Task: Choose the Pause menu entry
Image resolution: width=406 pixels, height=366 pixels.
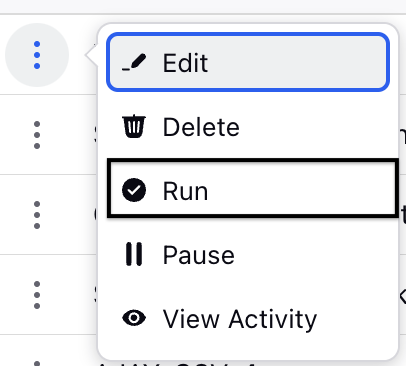Action: coord(248,254)
